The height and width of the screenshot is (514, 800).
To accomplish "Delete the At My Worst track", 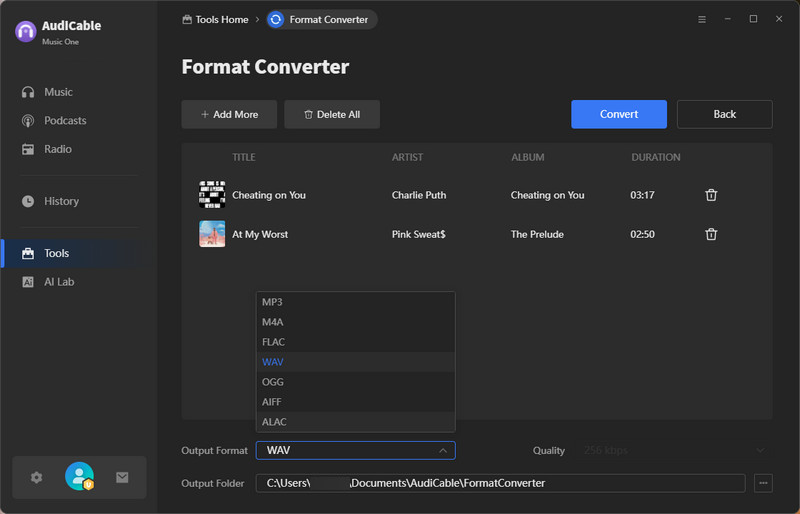I will tap(711, 234).
